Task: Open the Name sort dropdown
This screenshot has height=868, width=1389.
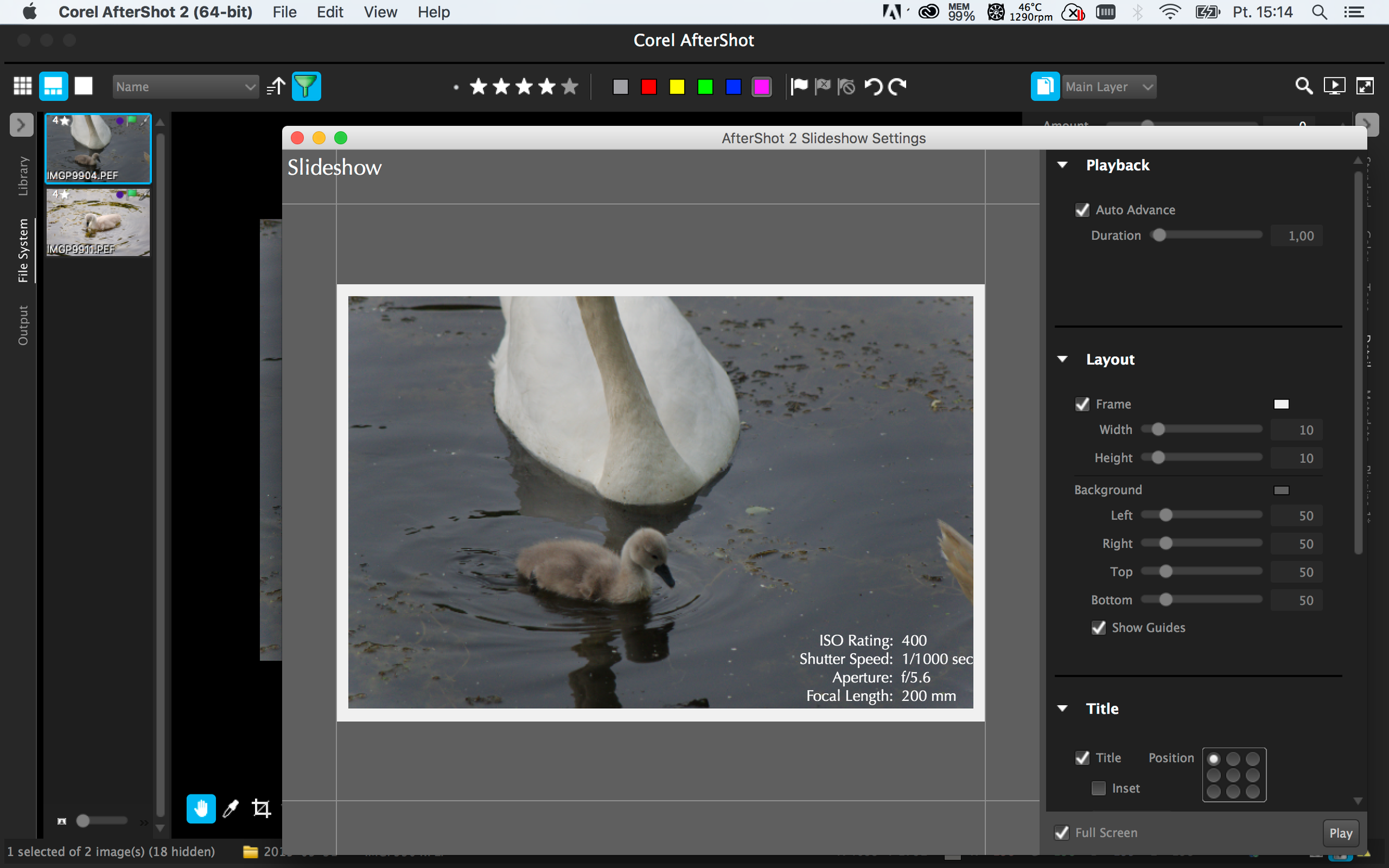Action: tap(185, 87)
